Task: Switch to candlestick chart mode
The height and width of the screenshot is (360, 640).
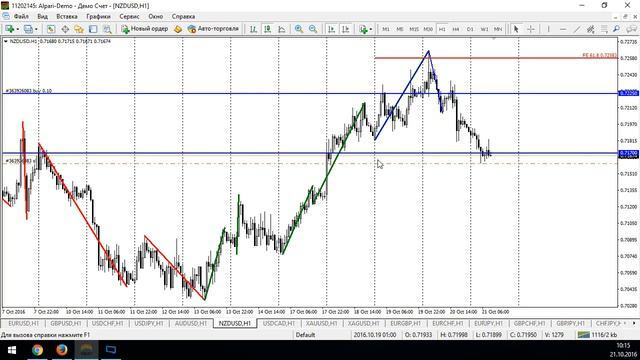Action: pyautogui.click(x=267, y=29)
